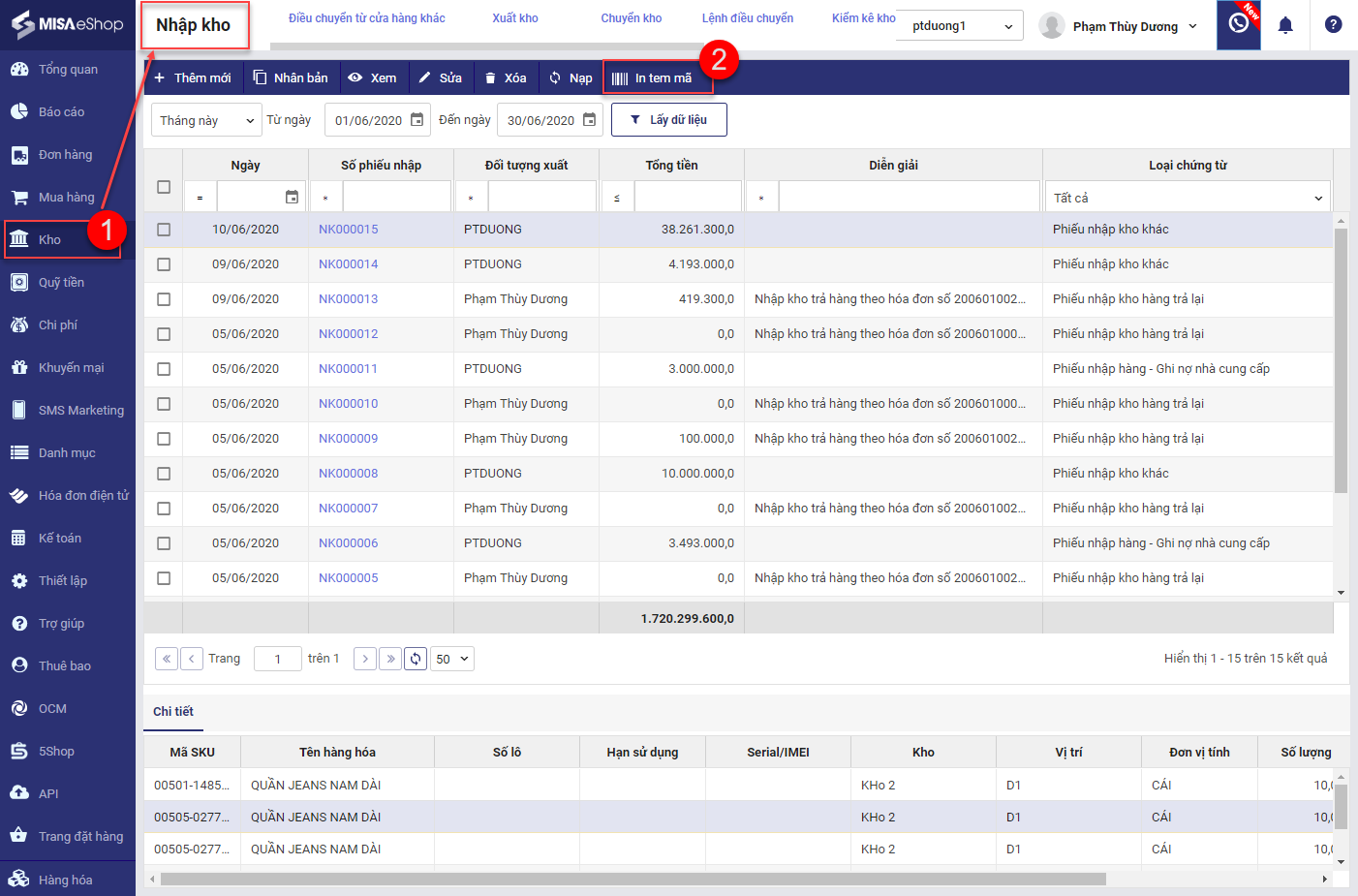
Task: Open calendar picker for Từ ngày
Action: [x=417, y=120]
